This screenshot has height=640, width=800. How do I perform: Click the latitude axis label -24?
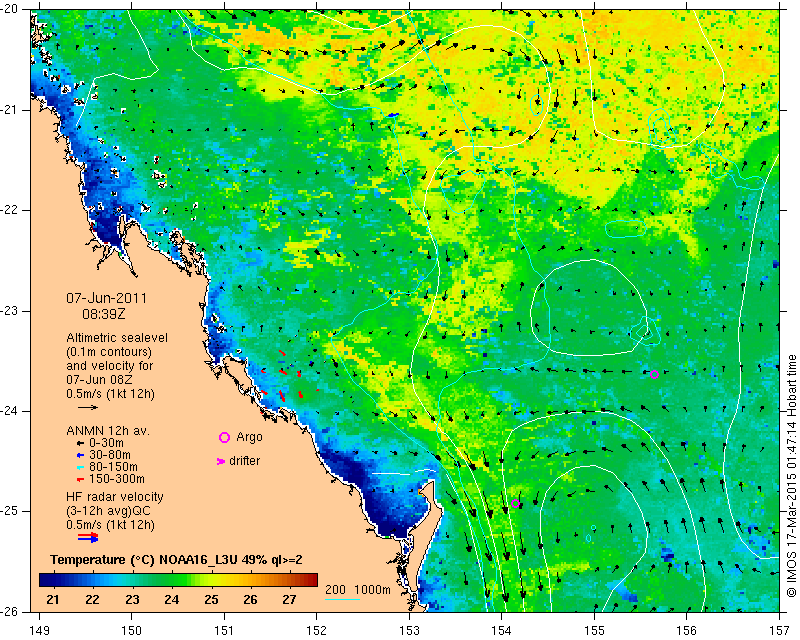(9, 411)
